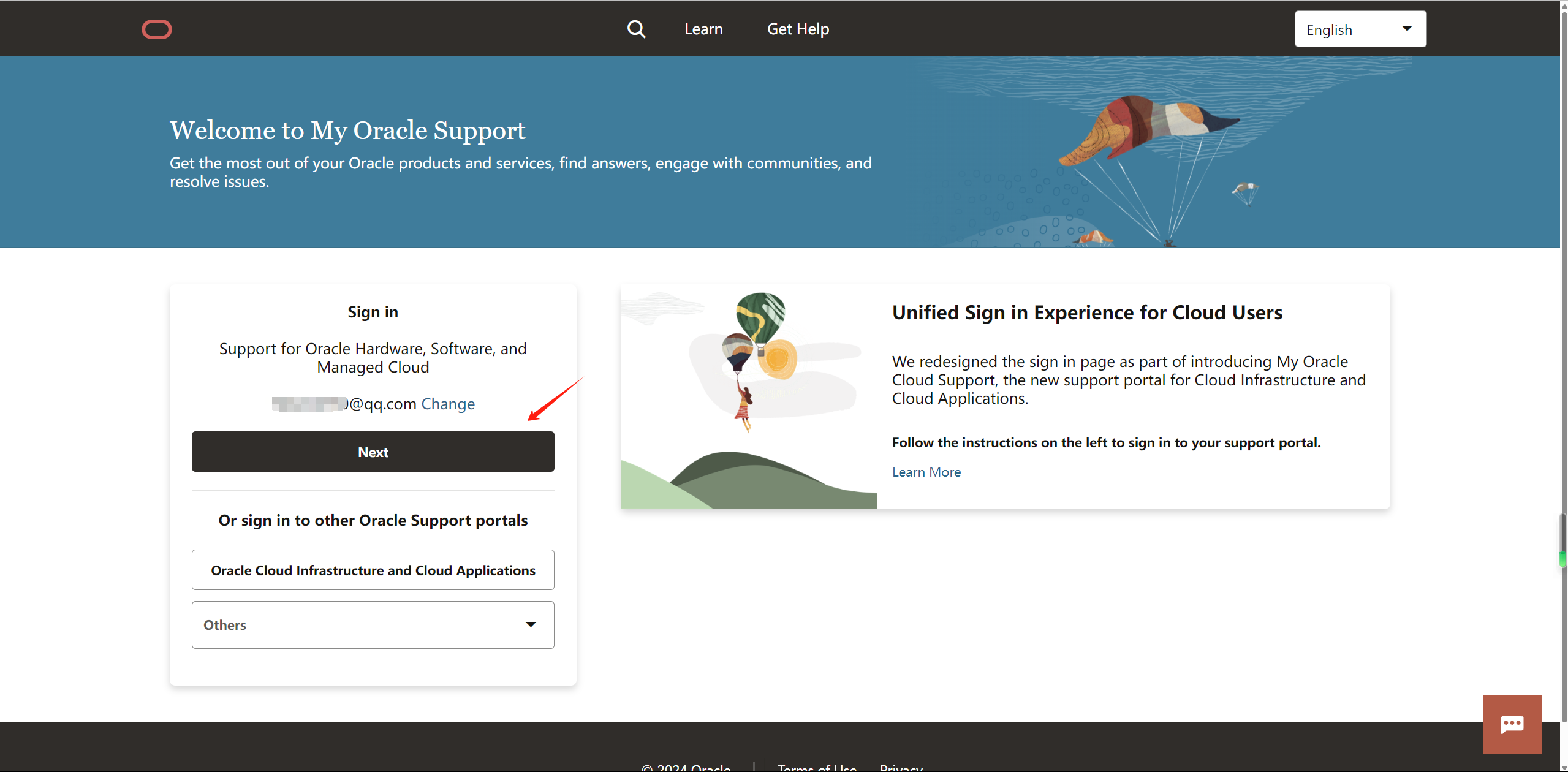This screenshot has height=772, width=1568.
Task: Open the search magnifier icon
Action: [636, 29]
